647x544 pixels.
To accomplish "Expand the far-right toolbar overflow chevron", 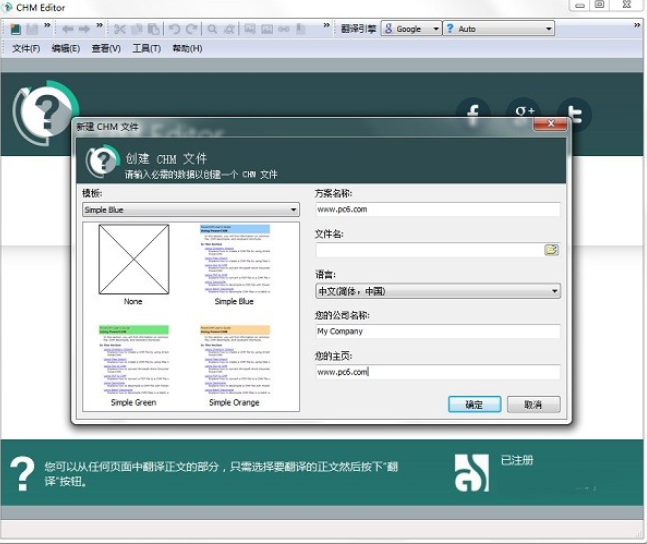I will click(x=637, y=26).
